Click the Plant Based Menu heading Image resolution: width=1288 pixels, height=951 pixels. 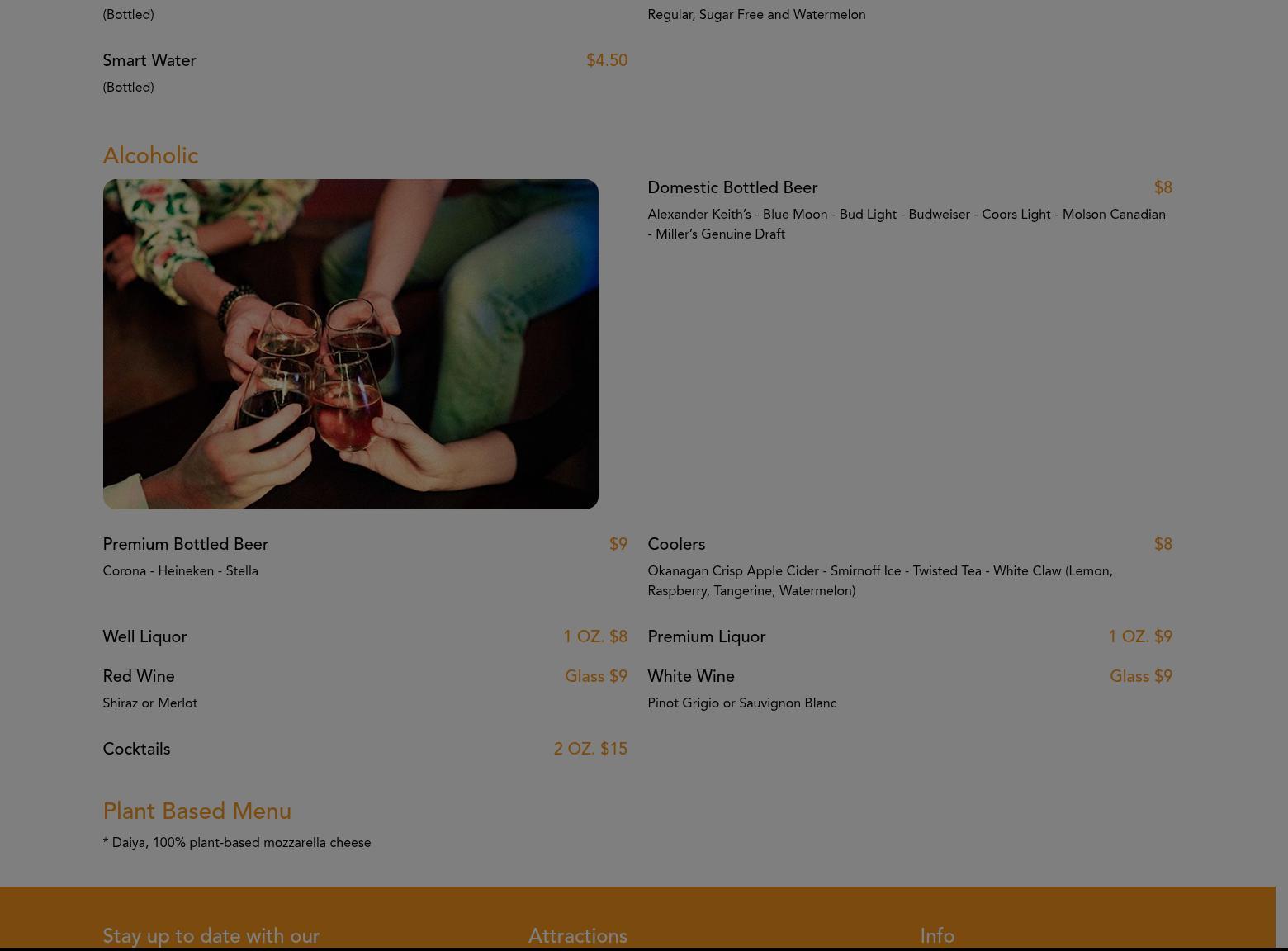[197, 811]
